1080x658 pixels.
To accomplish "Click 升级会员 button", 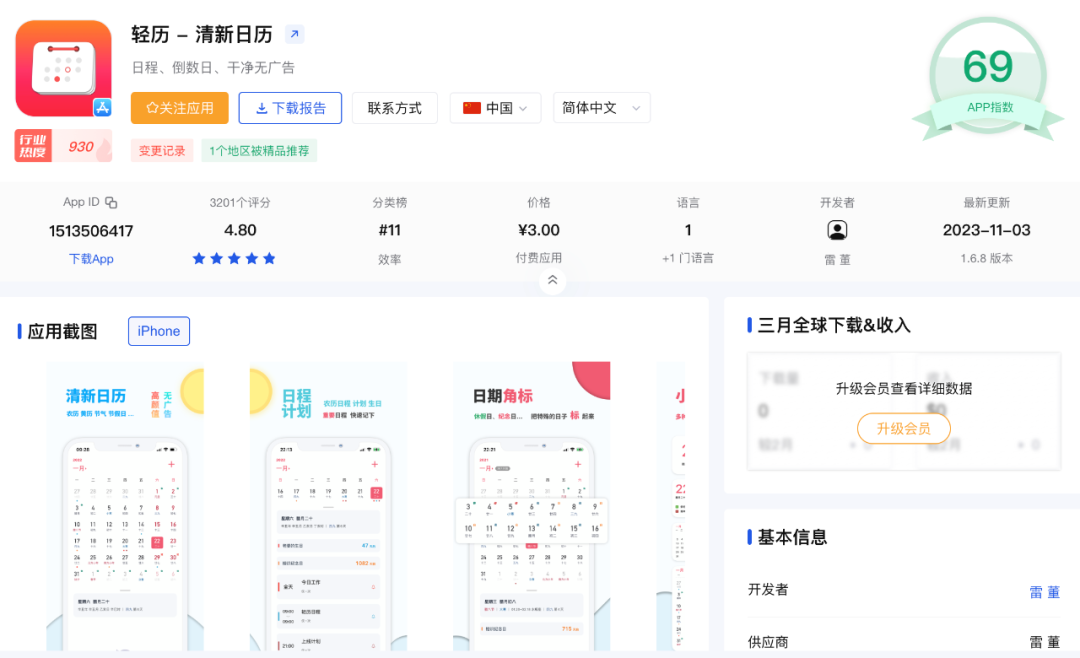I will click(x=904, y=429).
